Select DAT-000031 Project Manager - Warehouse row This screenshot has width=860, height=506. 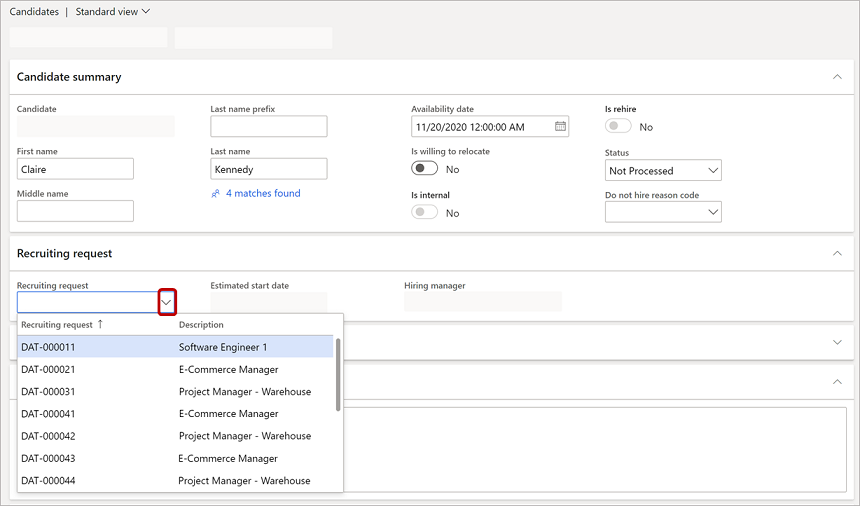point(175,392)
